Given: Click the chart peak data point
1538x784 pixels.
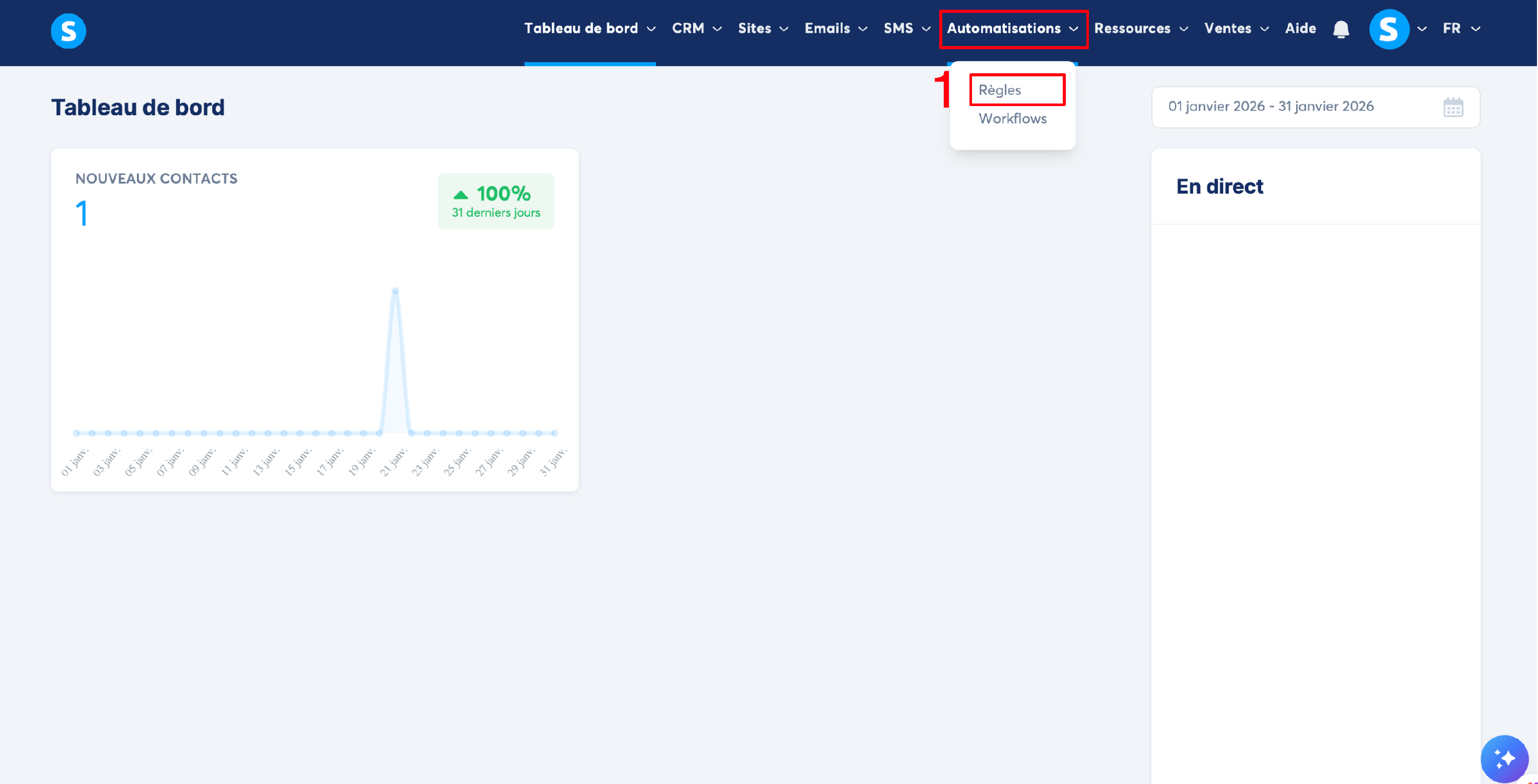Looking at the screenshot, I should pyautogui.click(x=395, y=291).
